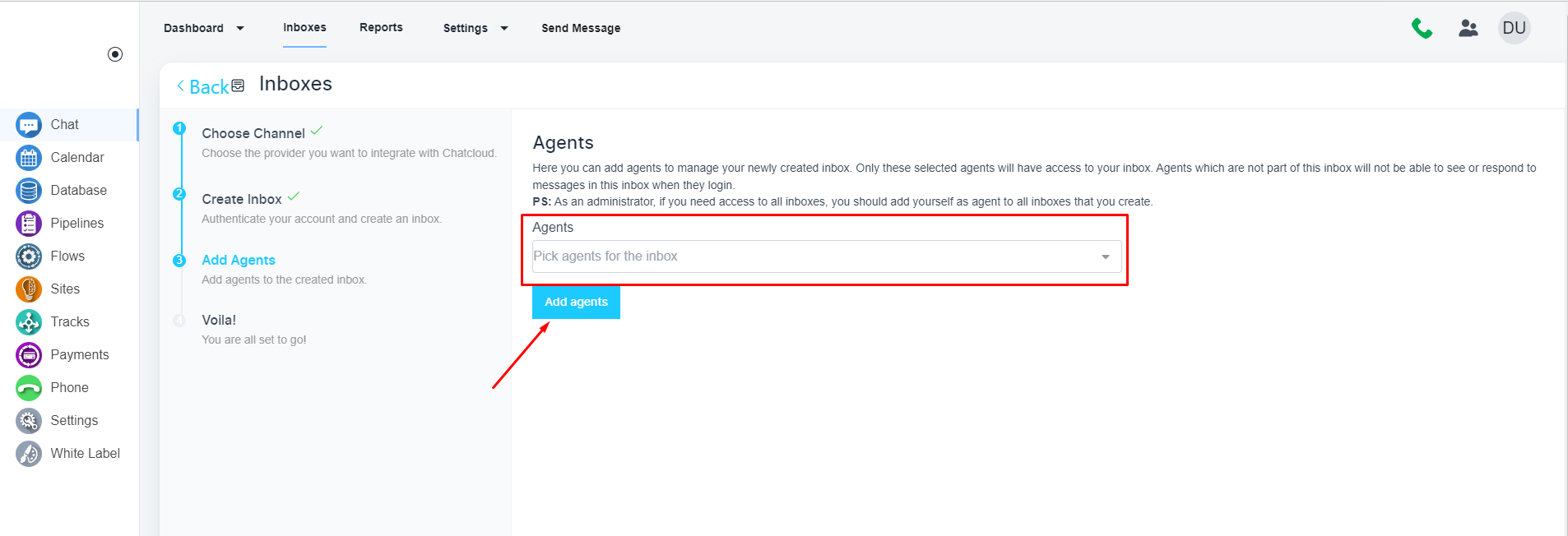Image resolution: width=1568 pixels, height=536 pixels.
Task: Click the Add agents button
Action: (576, 302)
